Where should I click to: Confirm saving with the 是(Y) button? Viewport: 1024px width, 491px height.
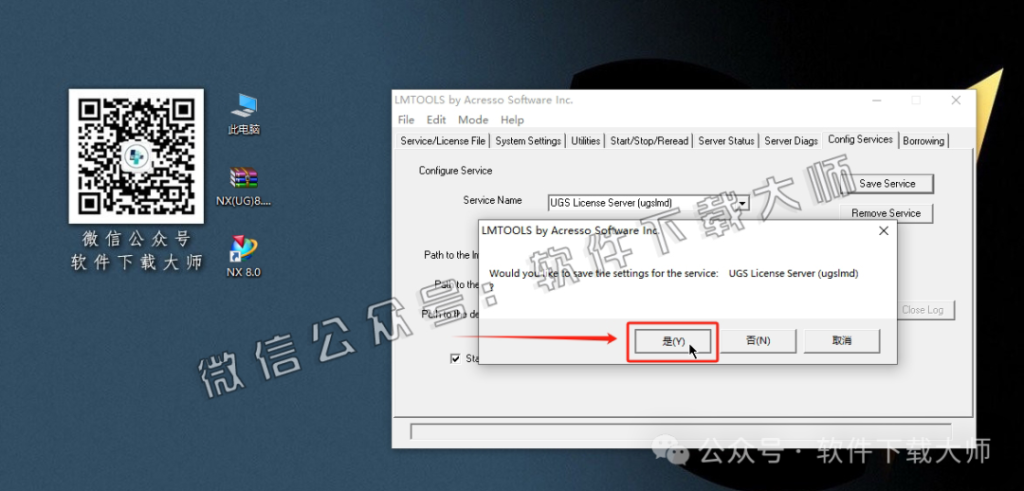pyautogui.click(x=672, y=341)
